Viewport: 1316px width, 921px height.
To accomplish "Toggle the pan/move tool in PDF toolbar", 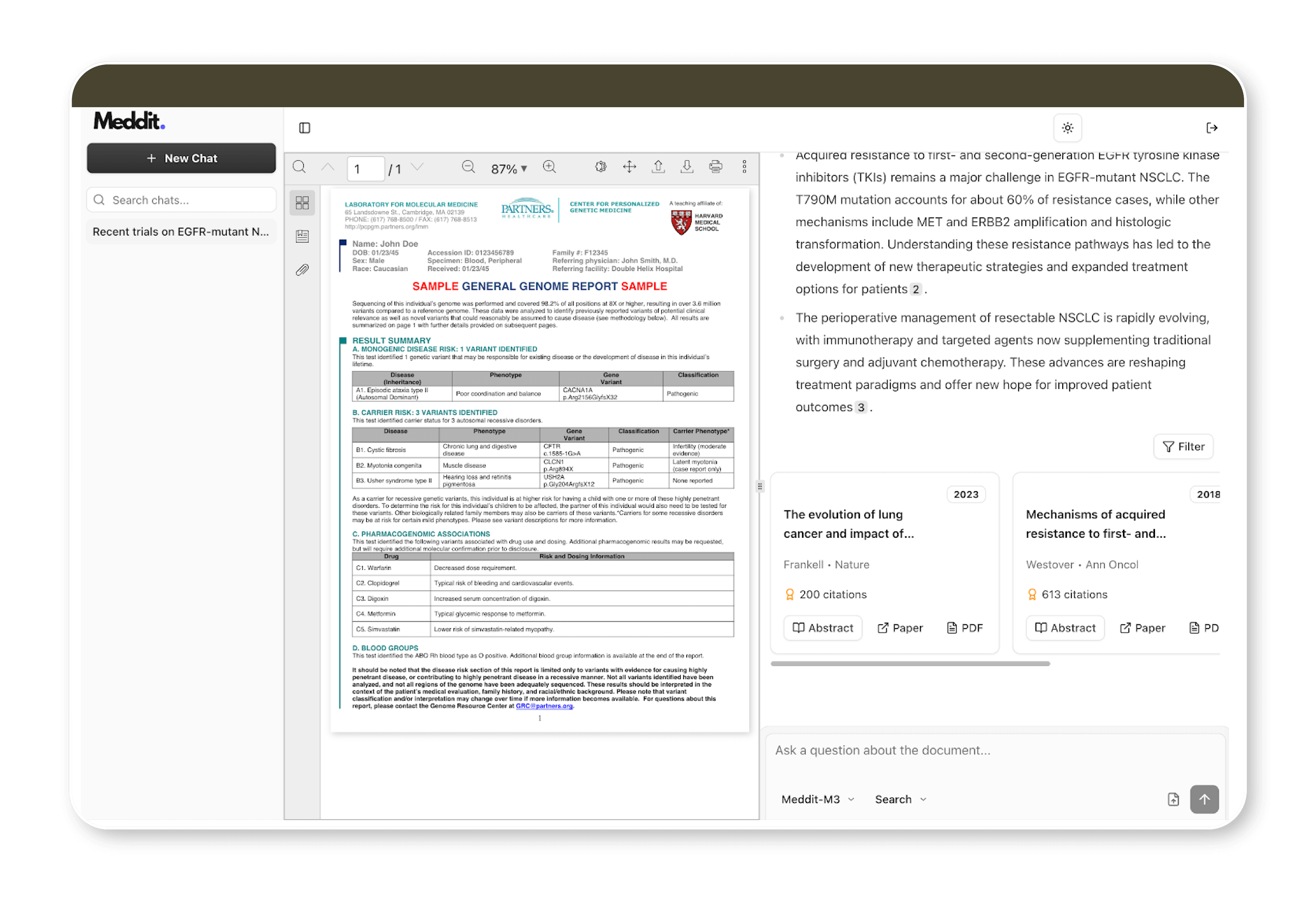I will point(629,167).
